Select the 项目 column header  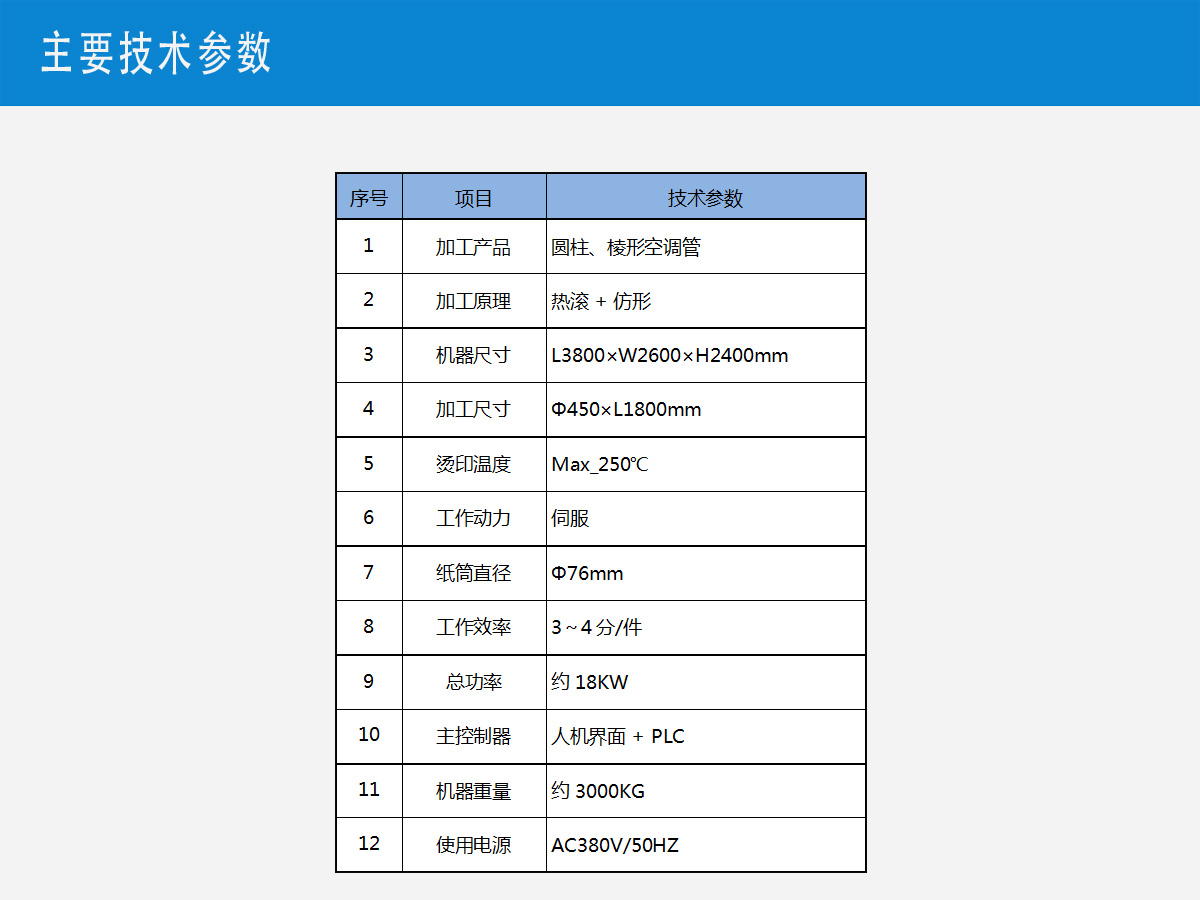coord(474,198)
